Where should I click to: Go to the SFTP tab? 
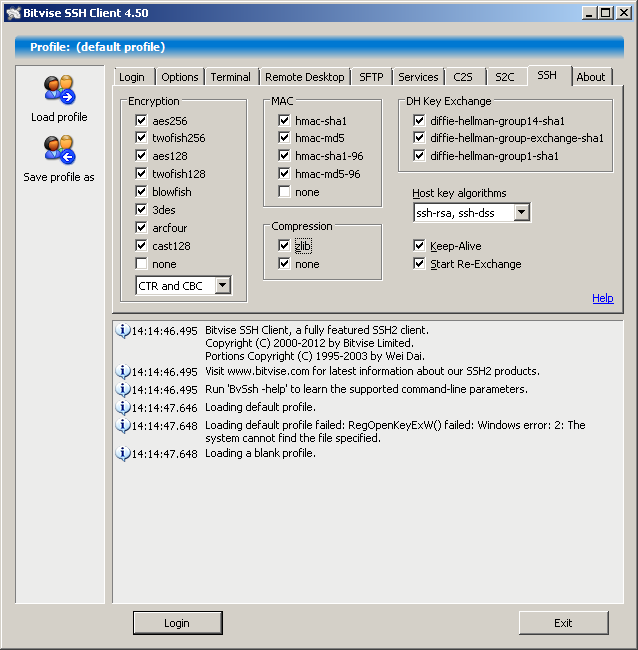click(371, 77)
